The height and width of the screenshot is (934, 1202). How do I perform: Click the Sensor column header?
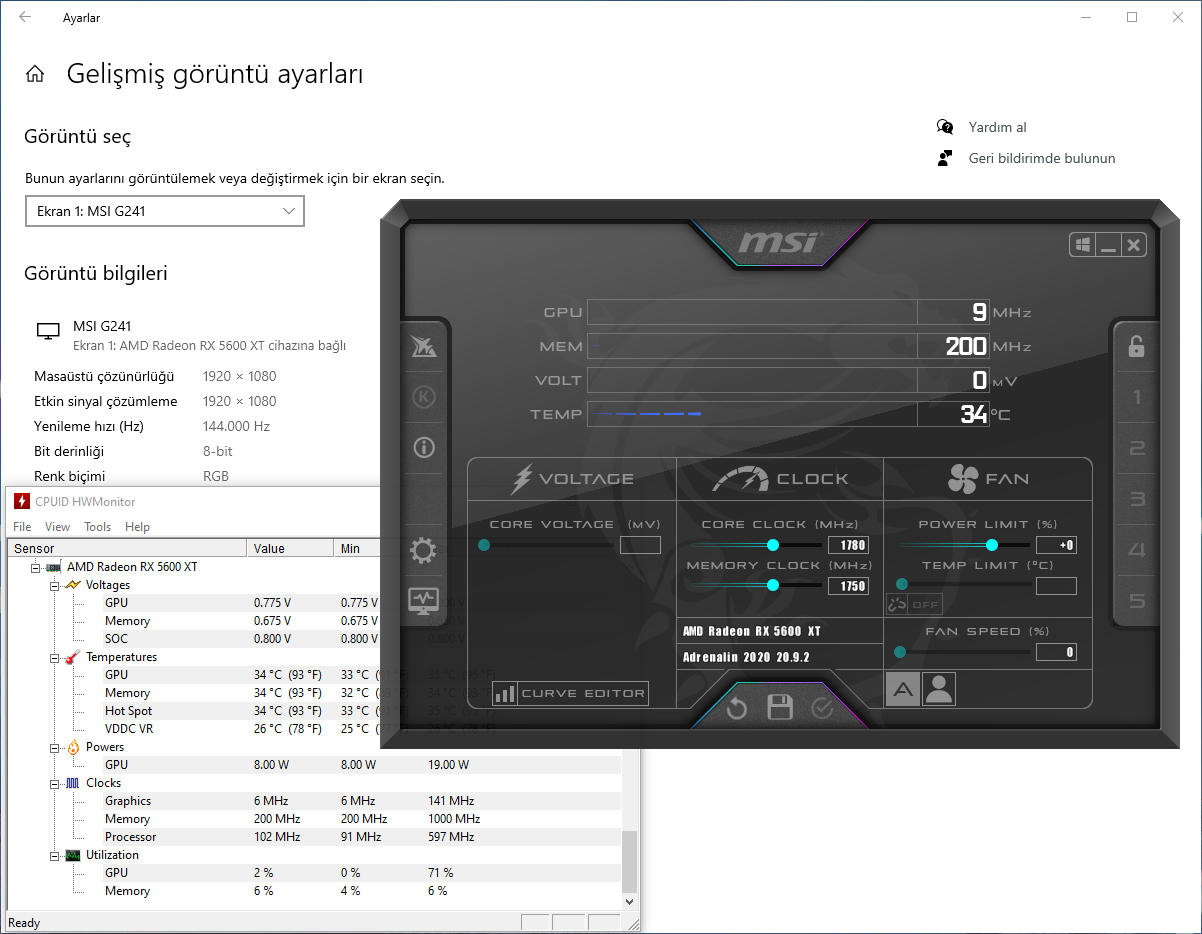(127, 548)
